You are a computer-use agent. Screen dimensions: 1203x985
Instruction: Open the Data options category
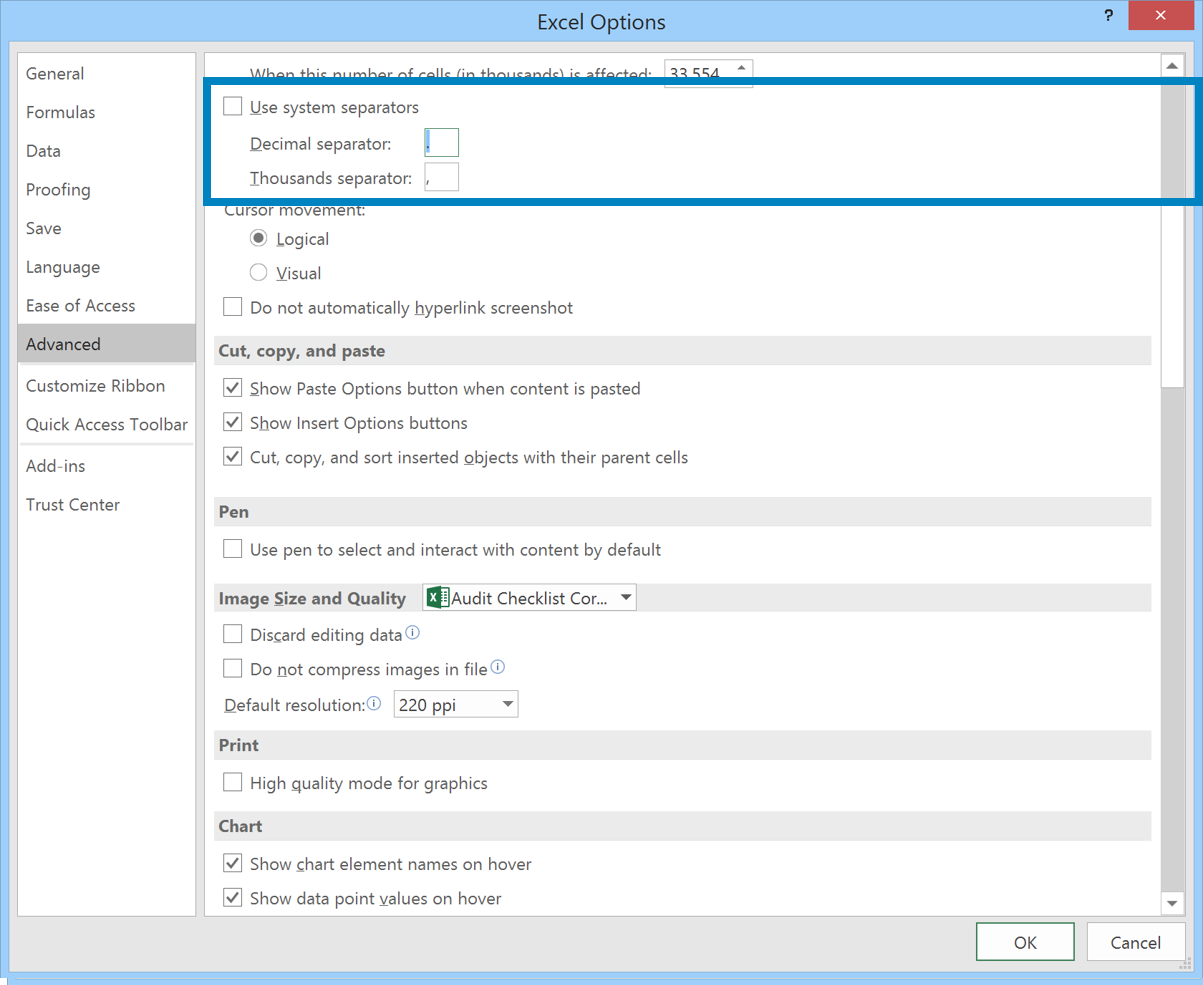click(x=106, y=151)
